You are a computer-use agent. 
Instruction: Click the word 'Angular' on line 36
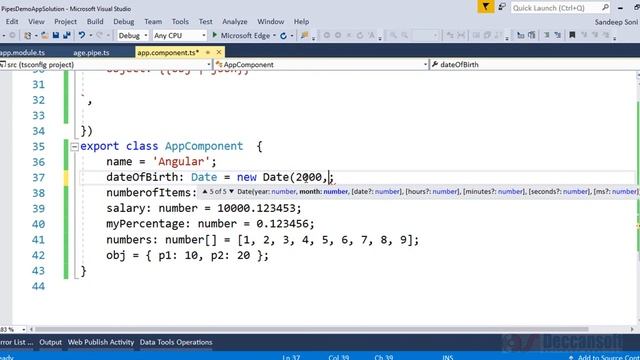pos(181,162)
